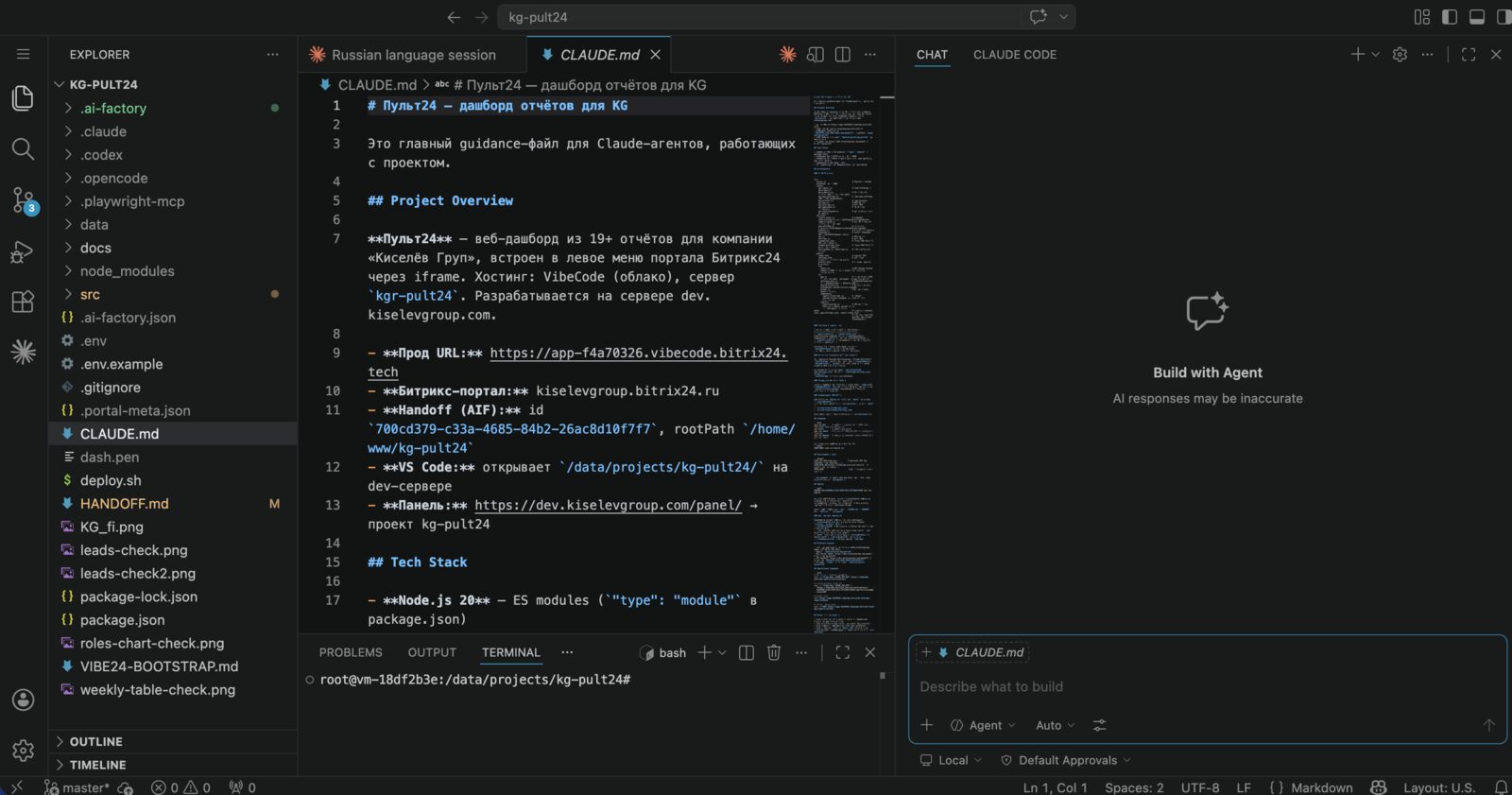Open the Default Approvals dropdown
The height and width of the screenshot is (795, 1512).
pyautogui.click(x=1065, y=760)
